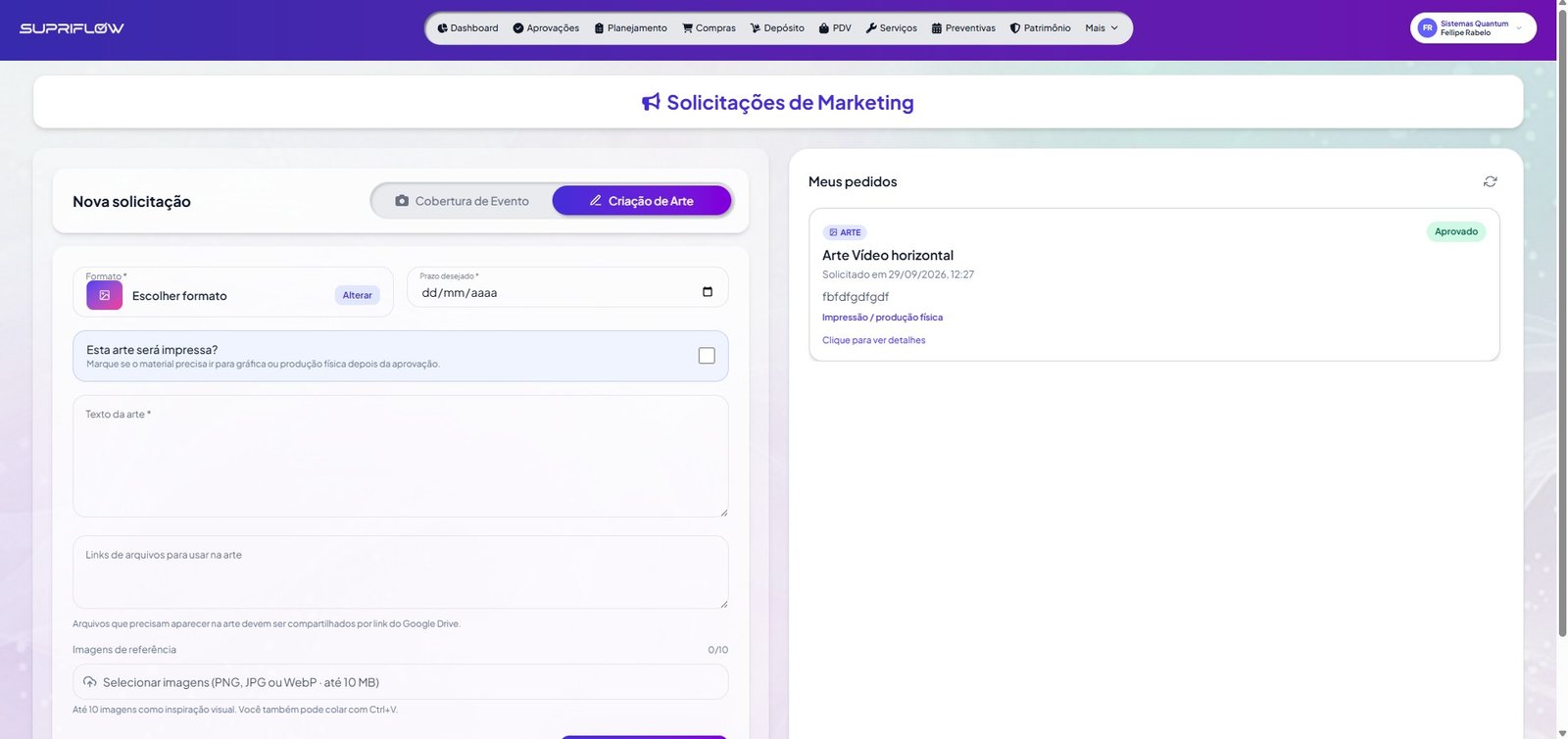This screenshot has height=739, width=1568.
Task: Click the ARTE tag badge
Action: [845, 232]
